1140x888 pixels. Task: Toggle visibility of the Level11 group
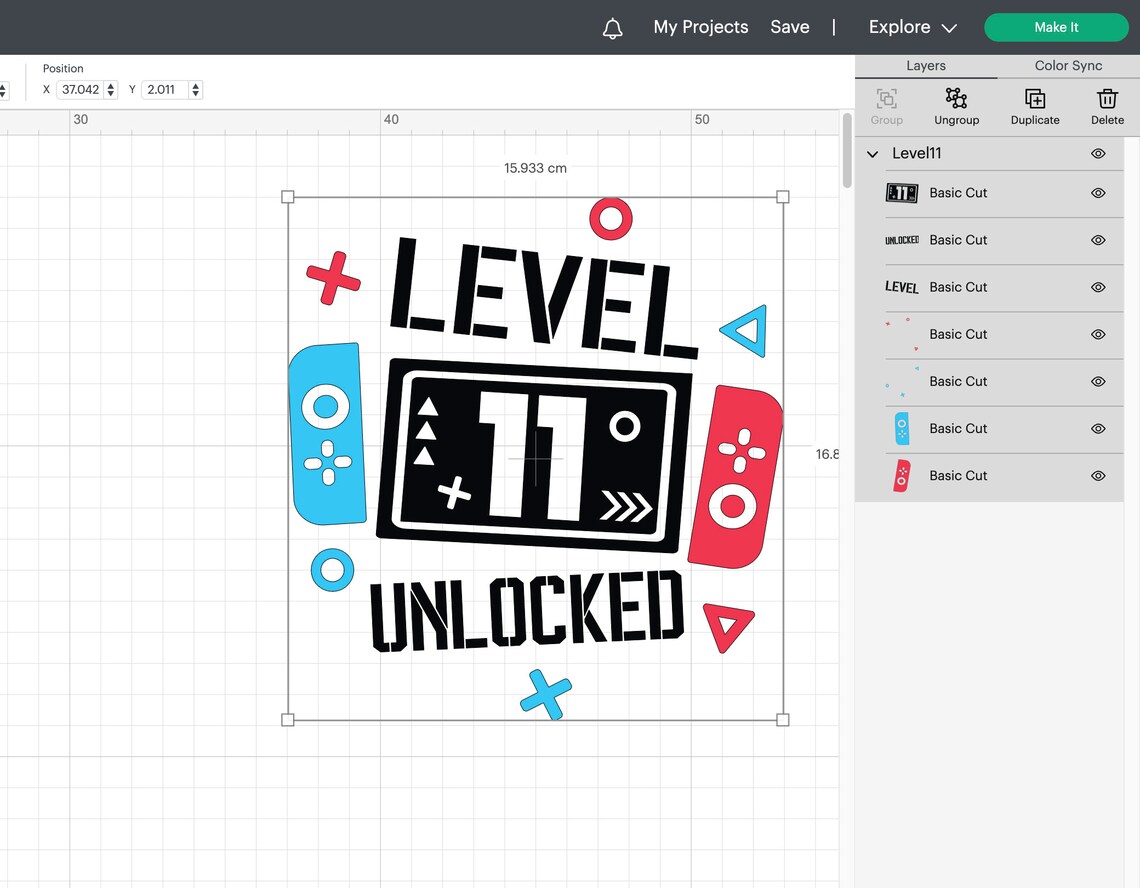(x=1097, y=153)
